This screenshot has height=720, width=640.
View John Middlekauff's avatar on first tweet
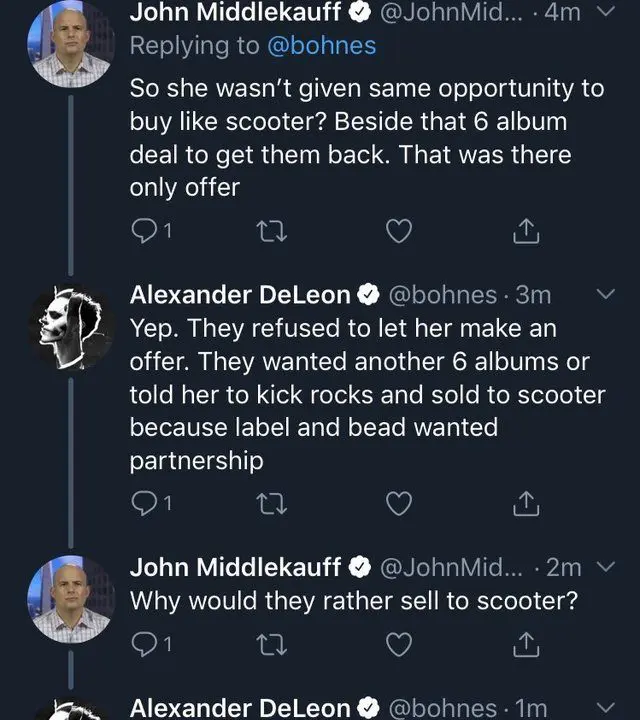(x=70, y=44)
